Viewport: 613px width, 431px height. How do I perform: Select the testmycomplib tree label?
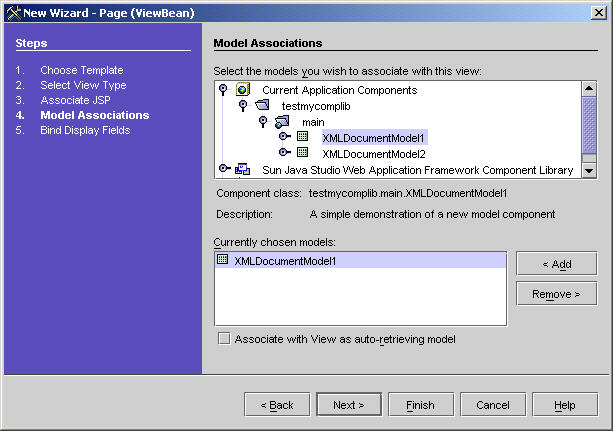(316, 106)
